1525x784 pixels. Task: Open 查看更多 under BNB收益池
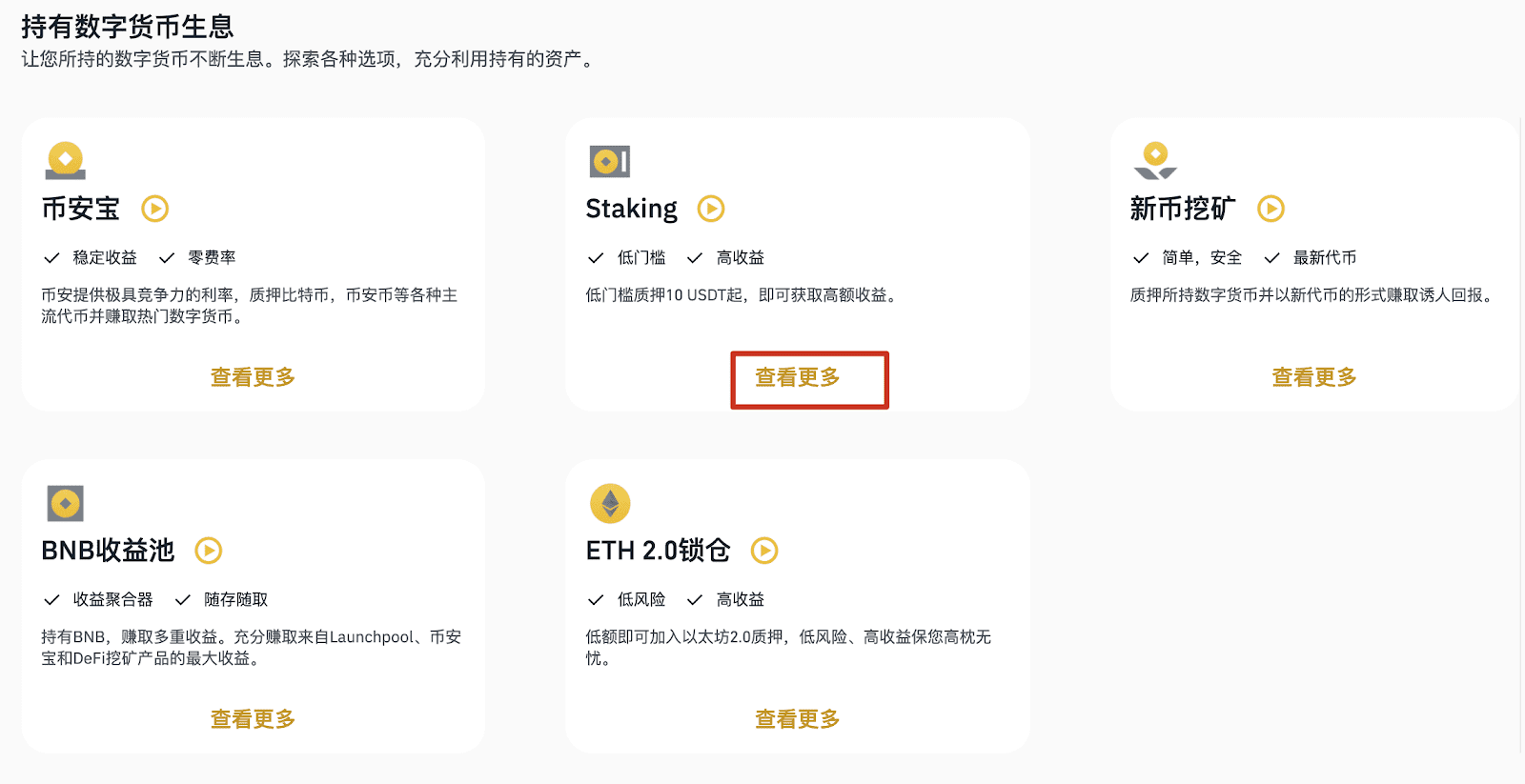pos(253,719)
